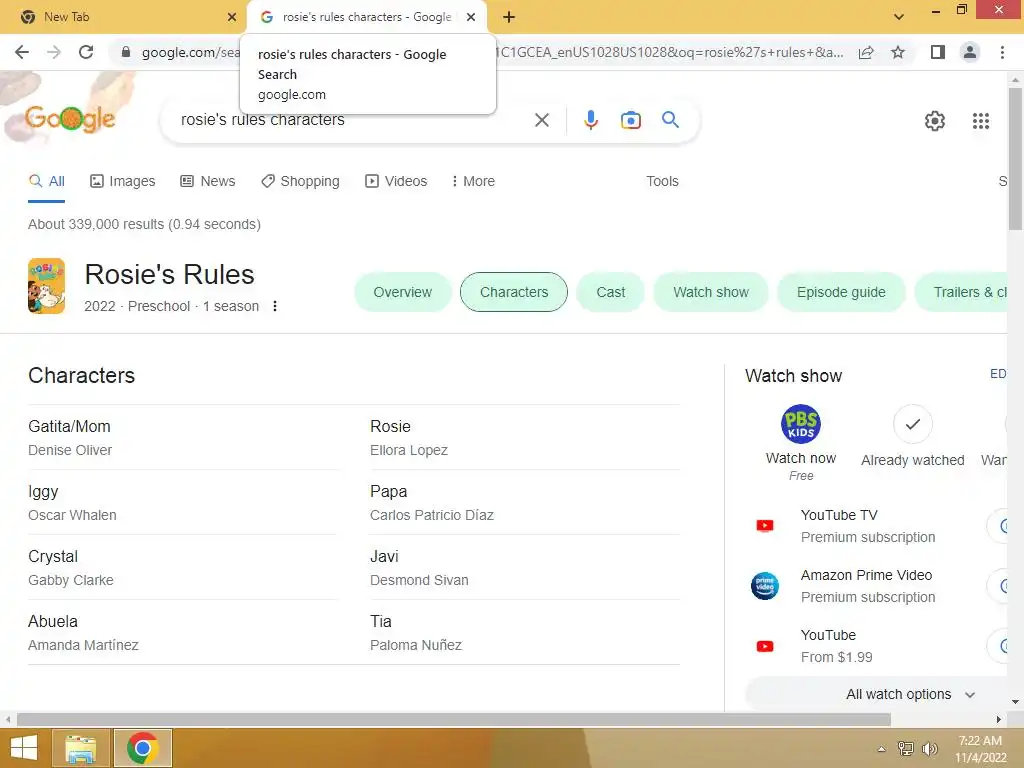Click the Google doodle logo
This screenshot has width=1024, height=768.
click(x=69, y=119)
